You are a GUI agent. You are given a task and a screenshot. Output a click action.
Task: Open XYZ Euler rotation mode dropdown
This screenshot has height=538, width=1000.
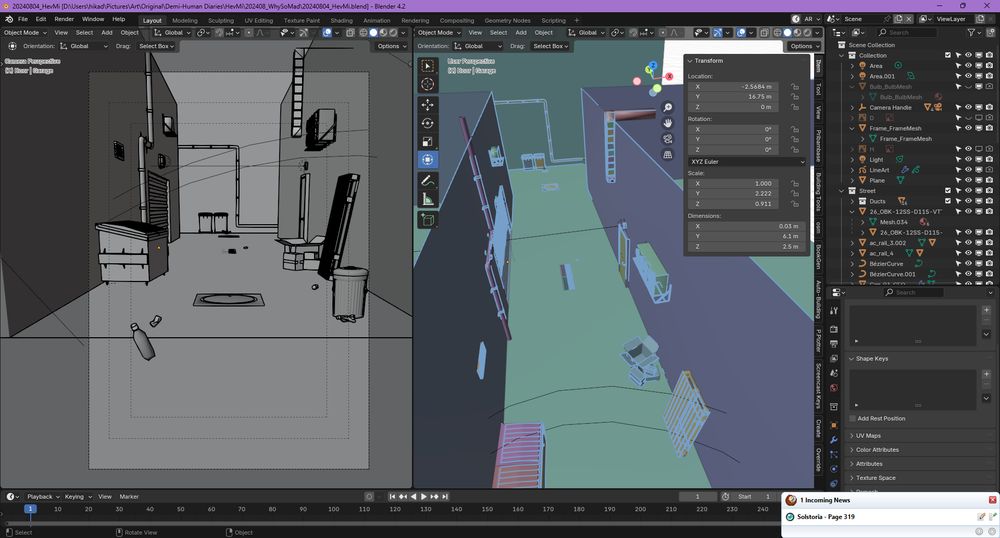point(747,162)
